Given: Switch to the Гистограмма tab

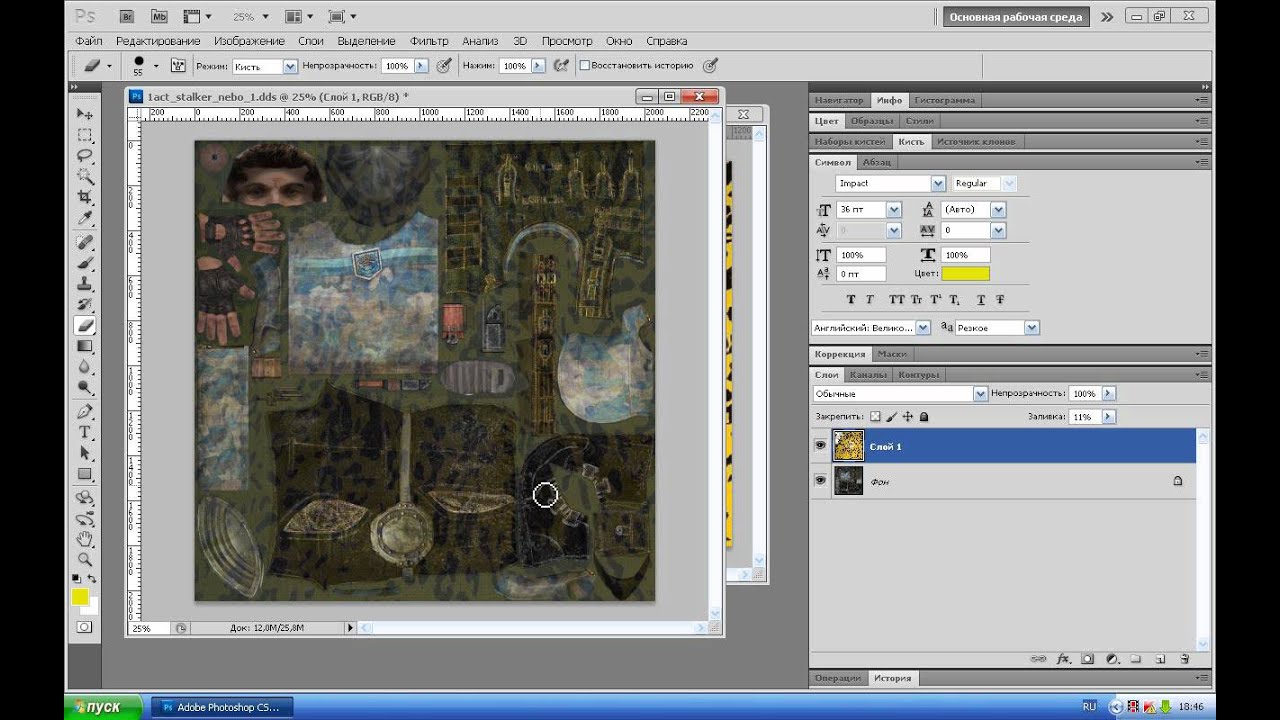Looking at the screenshot, I should click(944, 100).
